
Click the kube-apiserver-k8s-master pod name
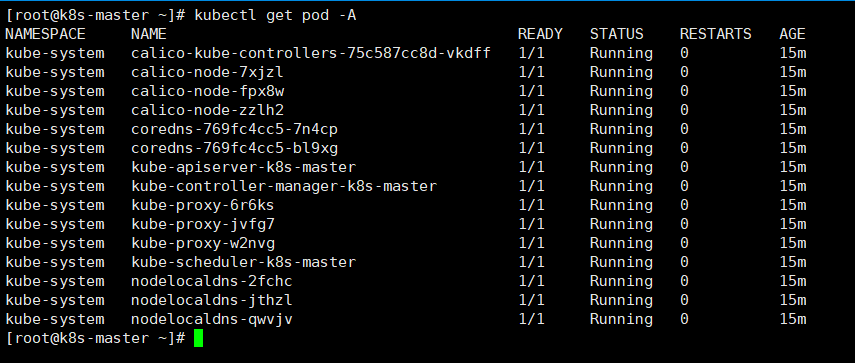tap(243, 167)
